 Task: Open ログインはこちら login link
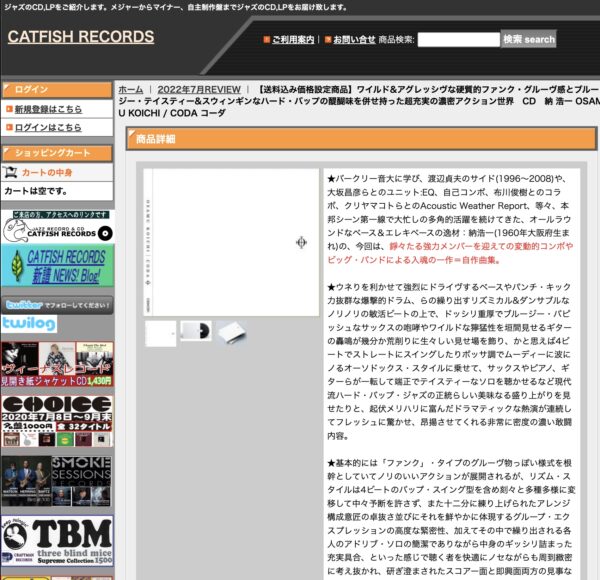(x=48, y=127)
